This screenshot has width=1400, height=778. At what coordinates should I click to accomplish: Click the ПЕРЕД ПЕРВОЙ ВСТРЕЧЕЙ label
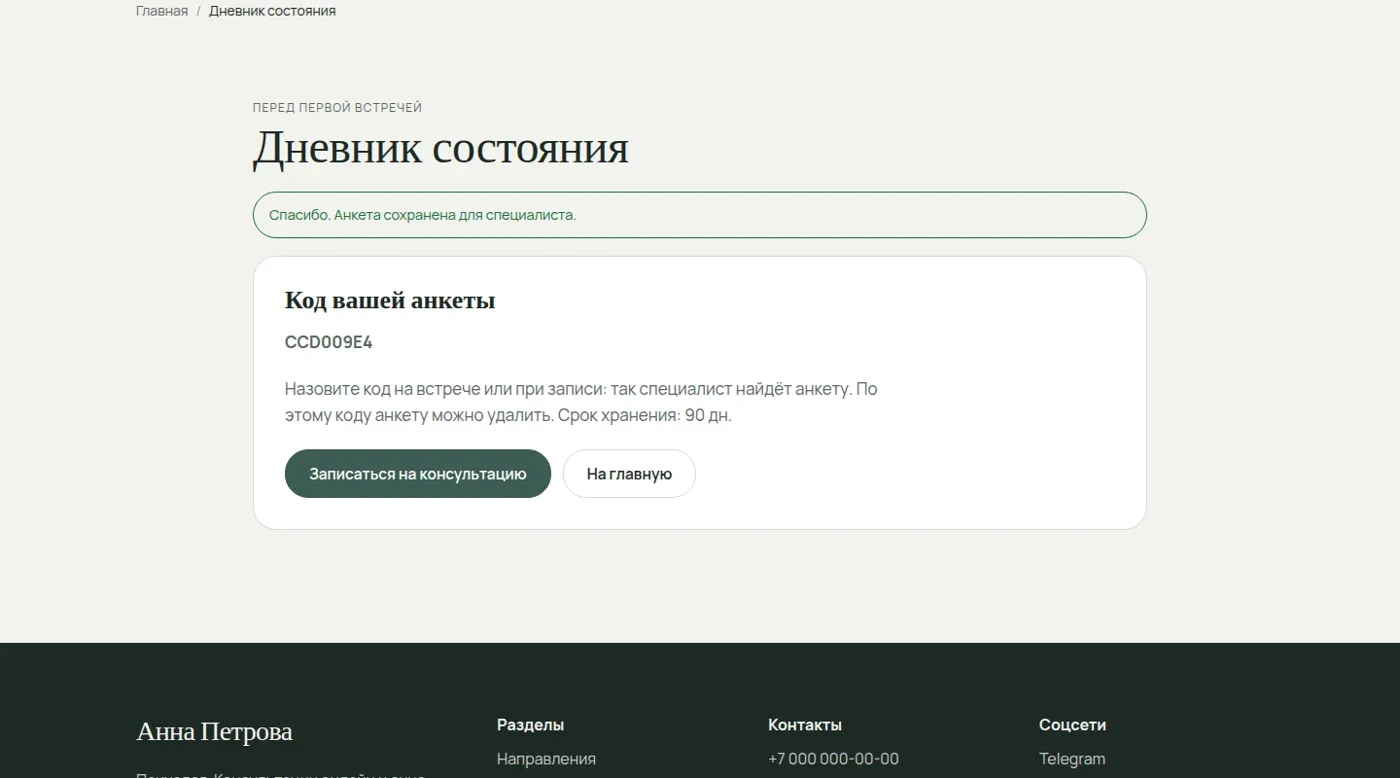pos(338,107)
